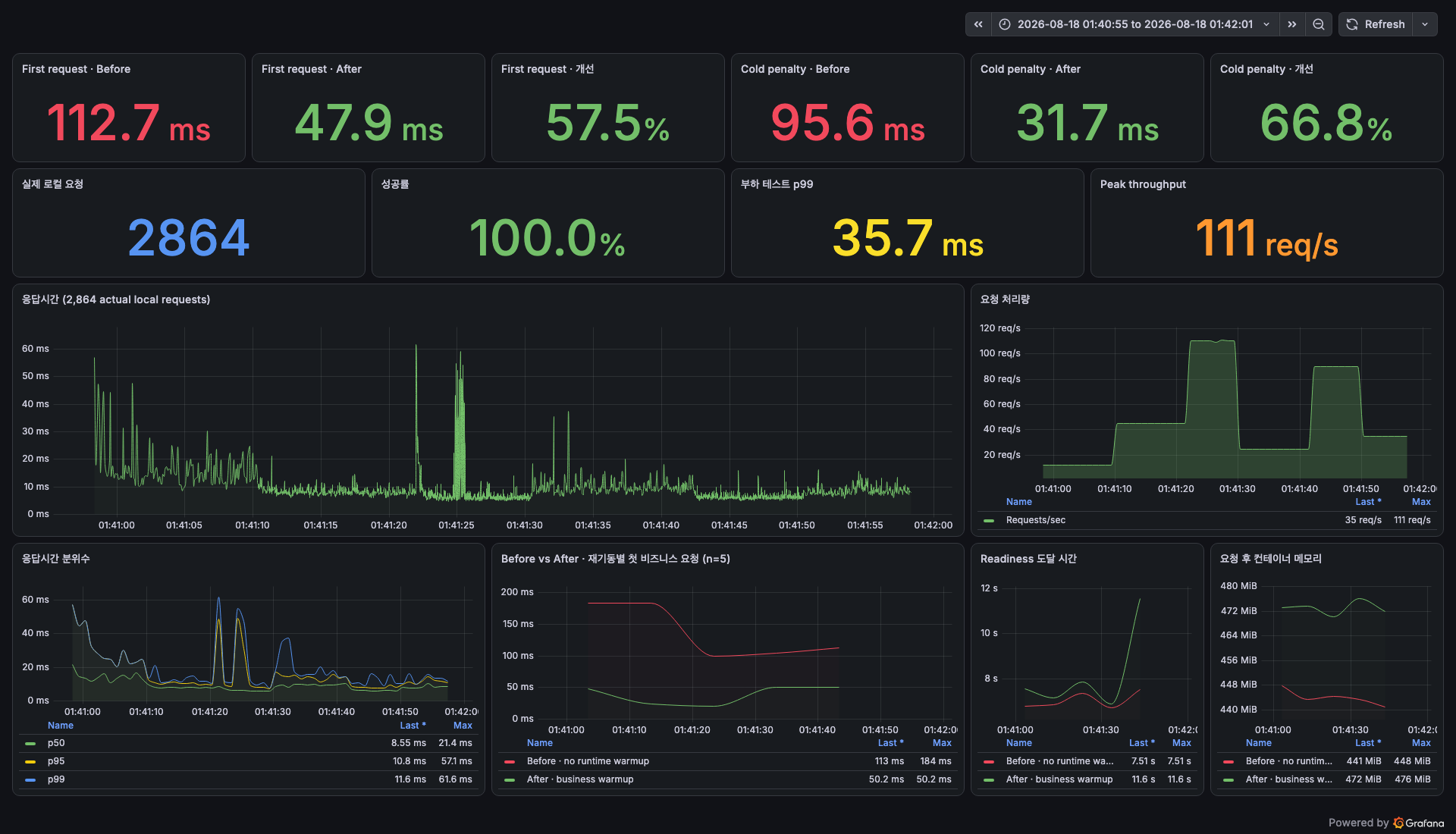Toggle 'Before · no runtime warmup' in Before vs After legend
This screenshot has width=1456, height=834.
pos(588,761)
